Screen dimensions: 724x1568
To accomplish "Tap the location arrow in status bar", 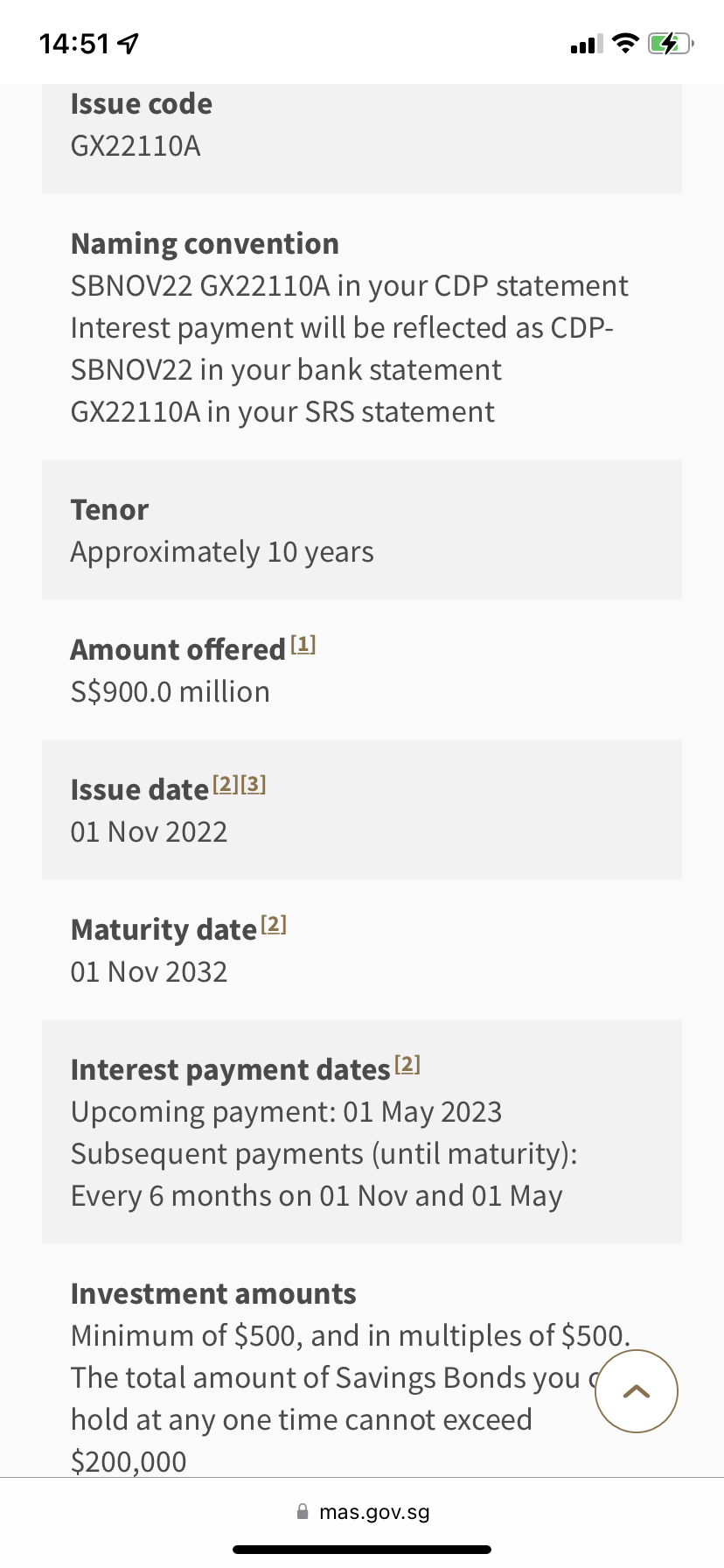I will click(129, 43).
